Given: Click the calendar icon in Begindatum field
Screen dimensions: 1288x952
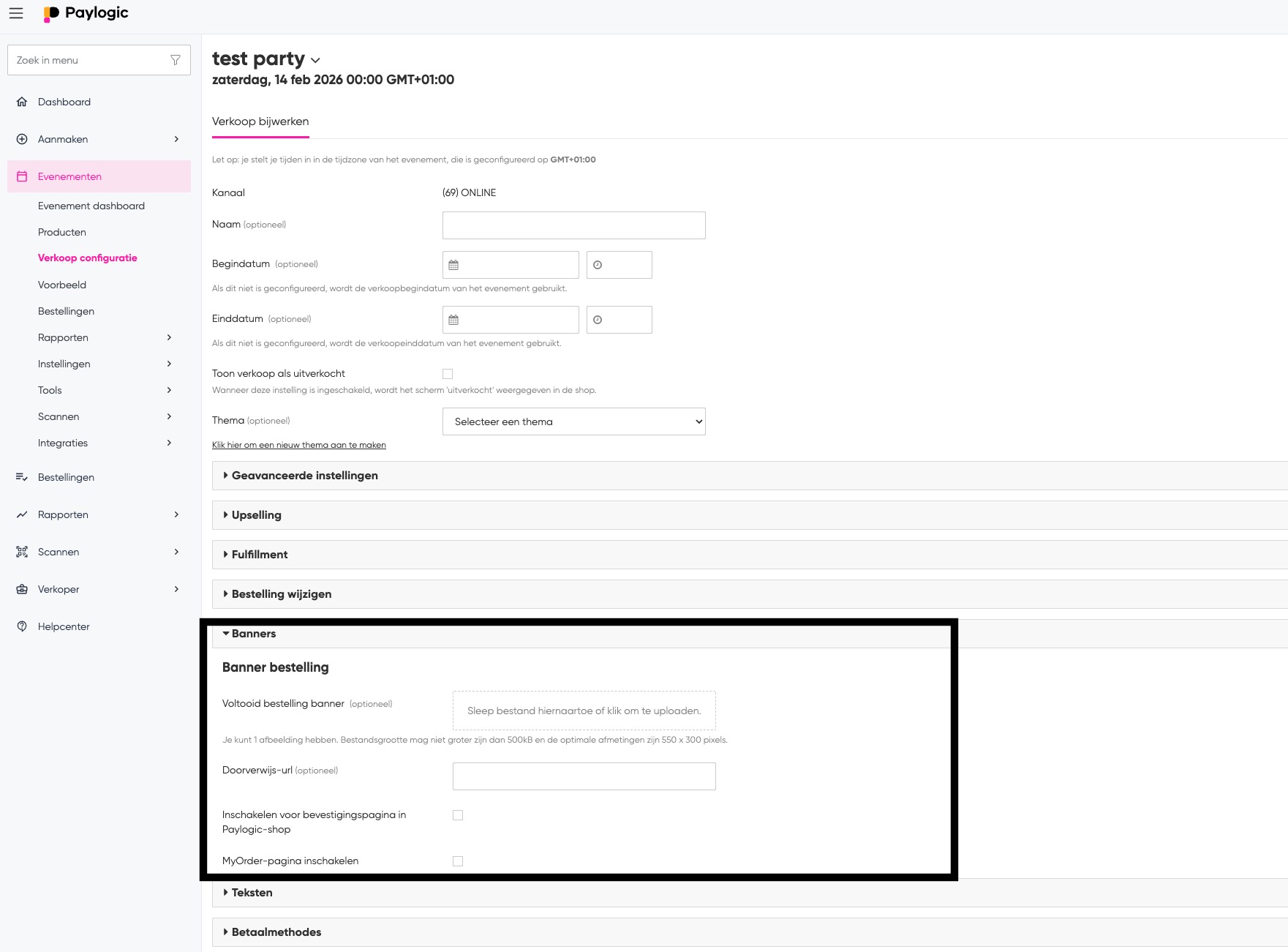Looking at the screenshot, I should (453, 265).
